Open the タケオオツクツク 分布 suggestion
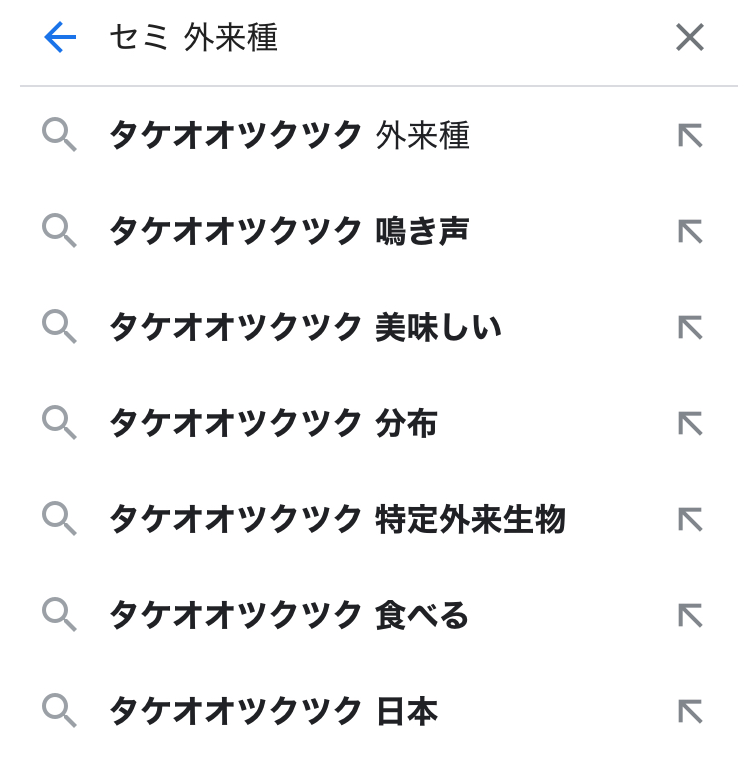This screenshot has width=750, height=762. pyautogui.click(x=272, y=423)
